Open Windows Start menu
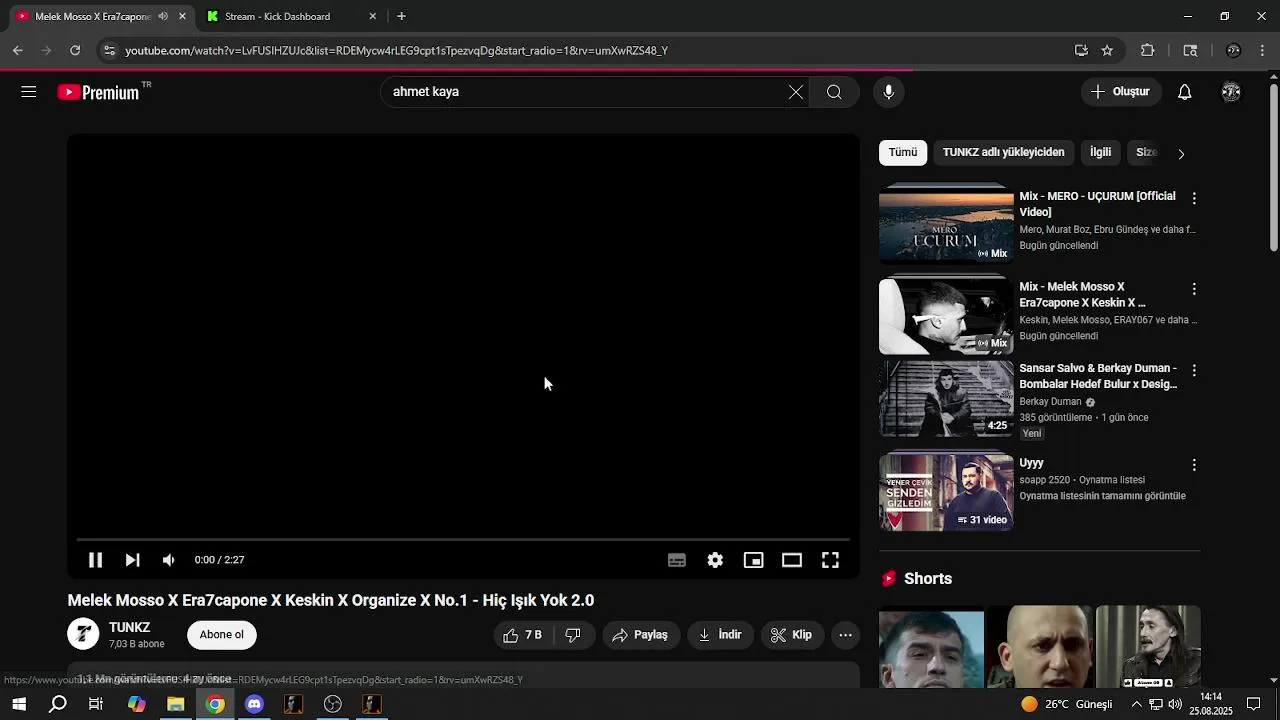This screenshot has height=720, width=1280. click(x=18, y=704)
